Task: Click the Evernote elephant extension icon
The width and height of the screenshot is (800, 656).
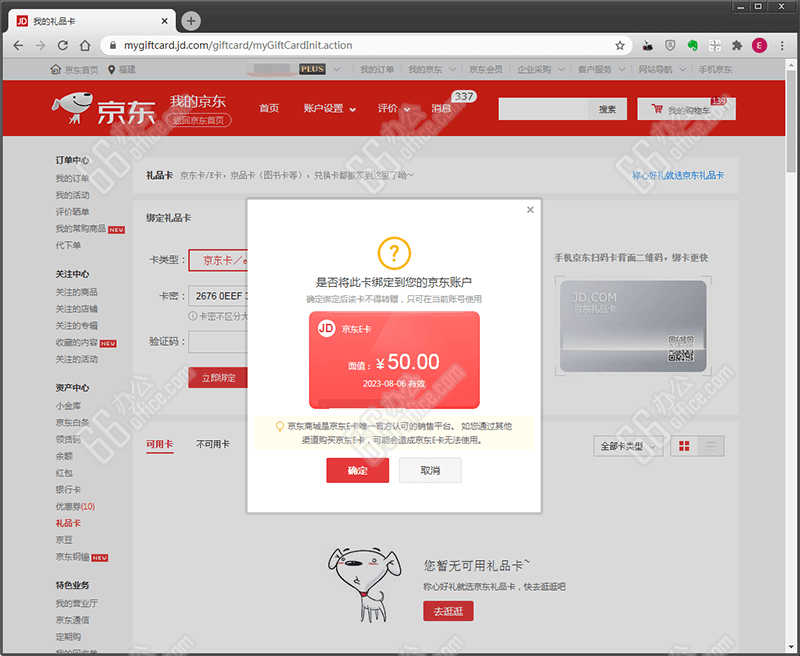Action: (692, 45)
